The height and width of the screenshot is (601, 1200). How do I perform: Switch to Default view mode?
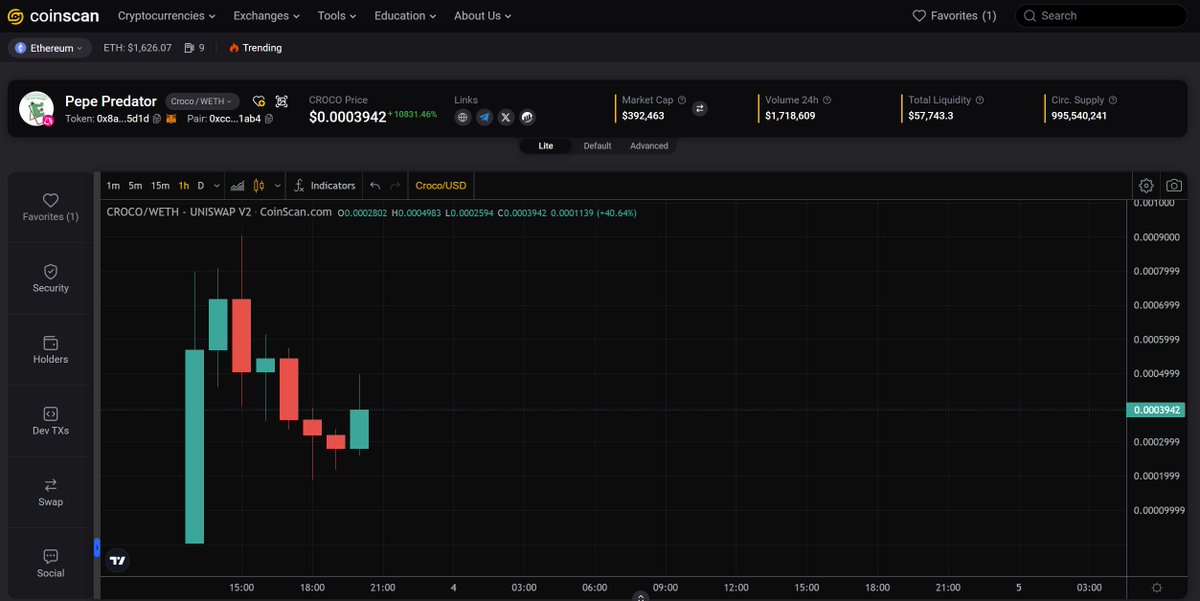point(597,146)
